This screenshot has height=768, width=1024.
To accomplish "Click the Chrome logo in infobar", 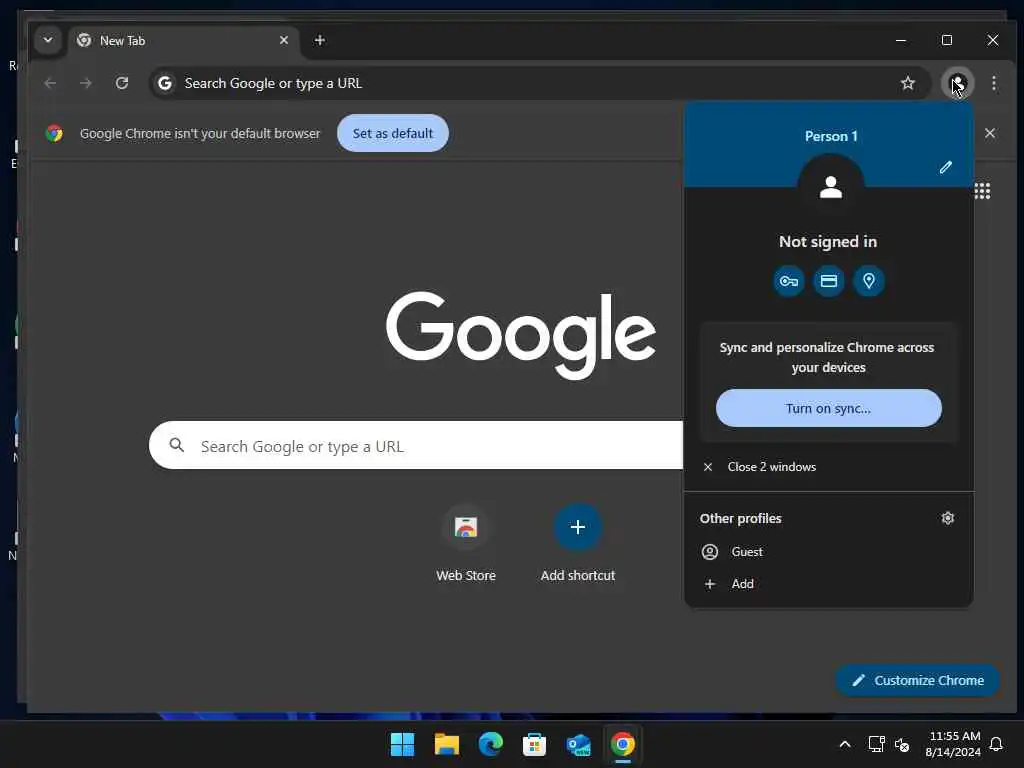I will (x=54, y=133).
